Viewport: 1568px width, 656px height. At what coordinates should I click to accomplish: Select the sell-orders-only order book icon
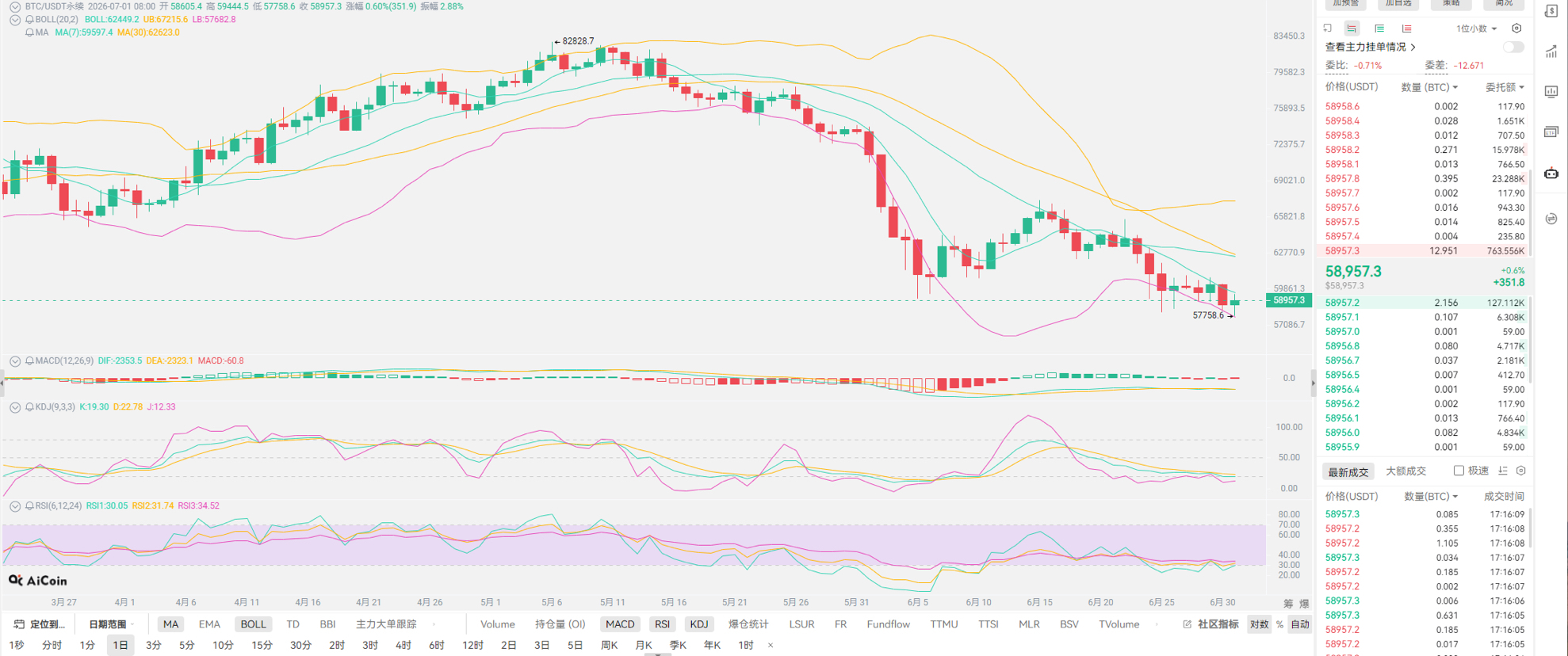pyautogui.click(x=1406, y=29)
